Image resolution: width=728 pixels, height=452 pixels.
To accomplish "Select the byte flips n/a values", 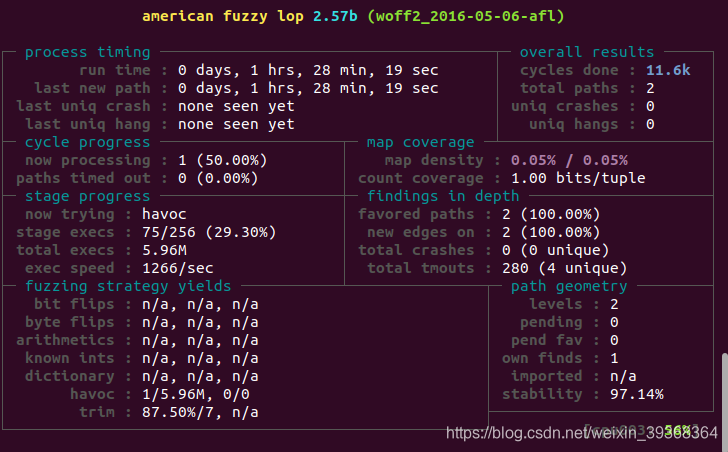I will click(200, 323).
